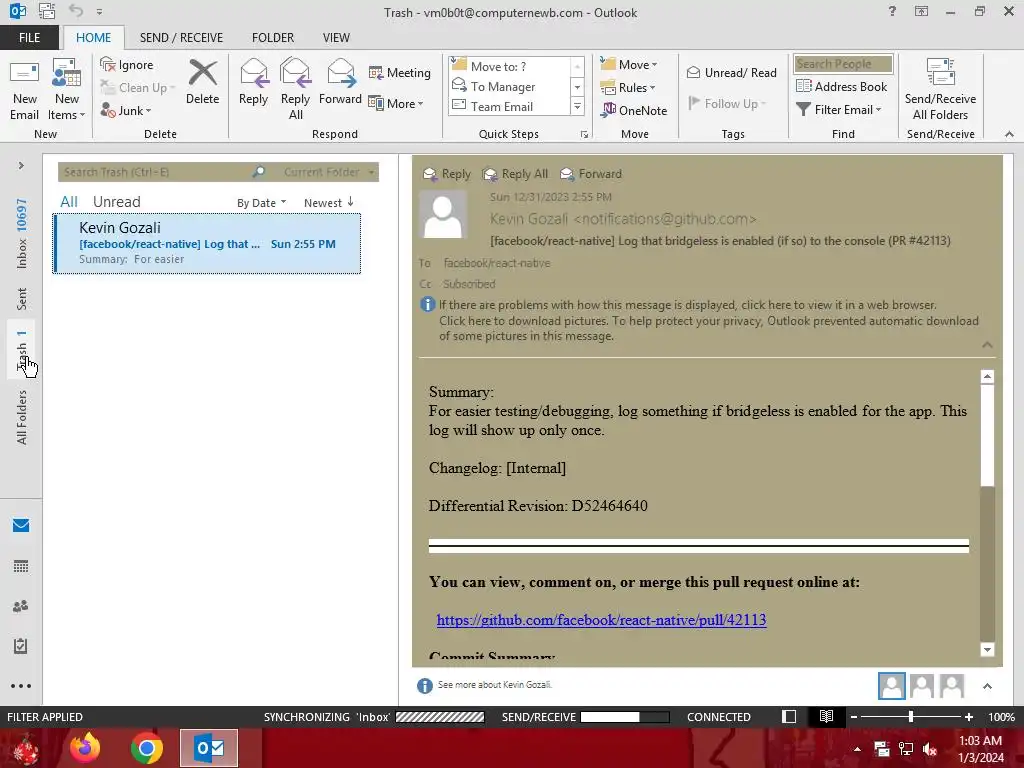The image size is (1024, 768).
Task: Switch to Reading view in status bar
Action: [x=826, y=717]
